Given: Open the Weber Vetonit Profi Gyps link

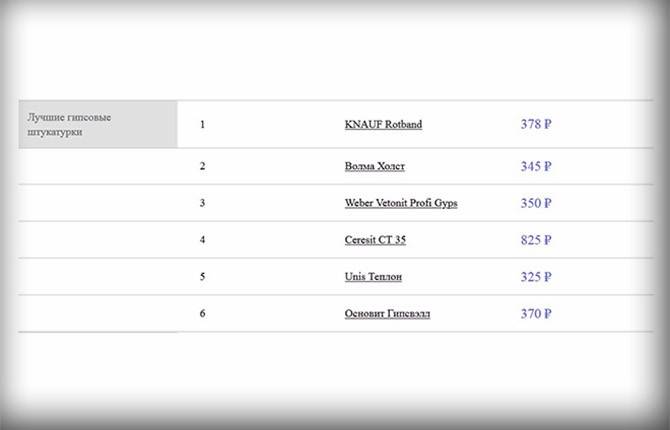Looking at the screenshot, I should tap(401, 203).
